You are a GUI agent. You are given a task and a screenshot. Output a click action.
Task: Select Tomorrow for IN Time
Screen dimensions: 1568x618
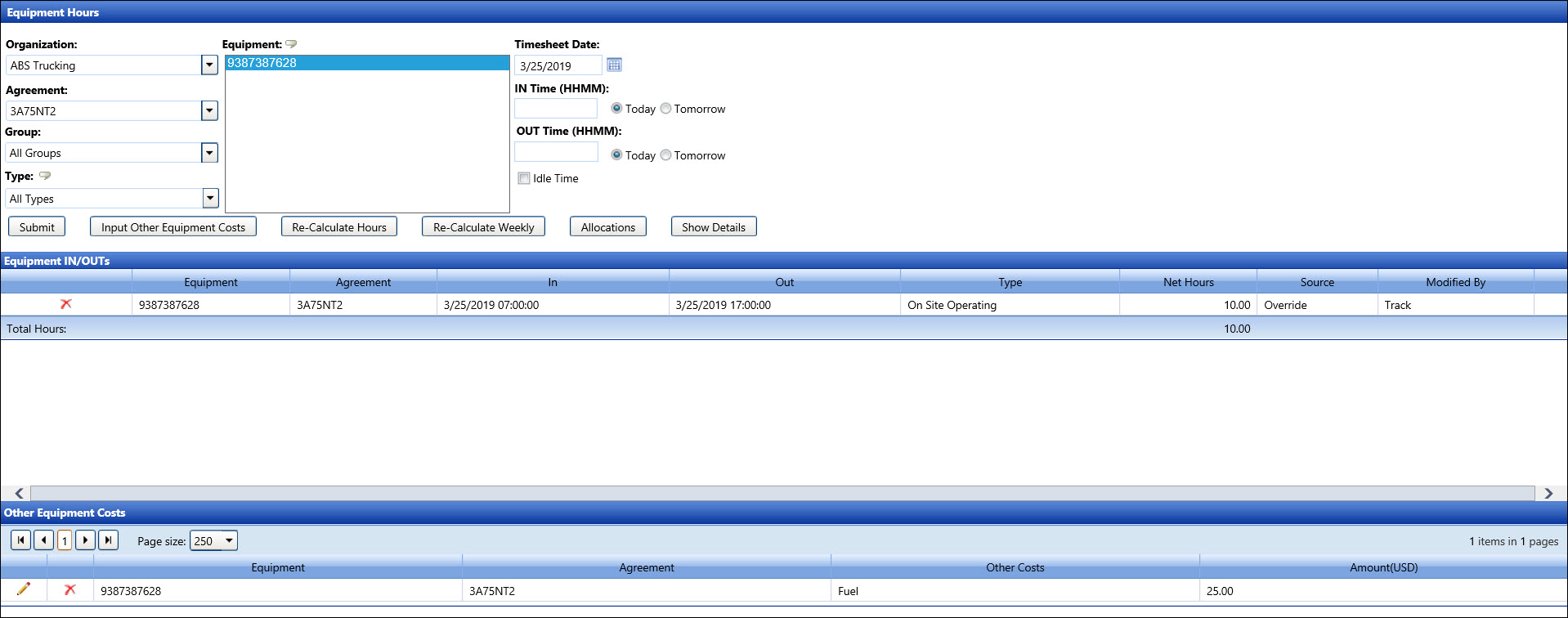[x=665, y=109]
